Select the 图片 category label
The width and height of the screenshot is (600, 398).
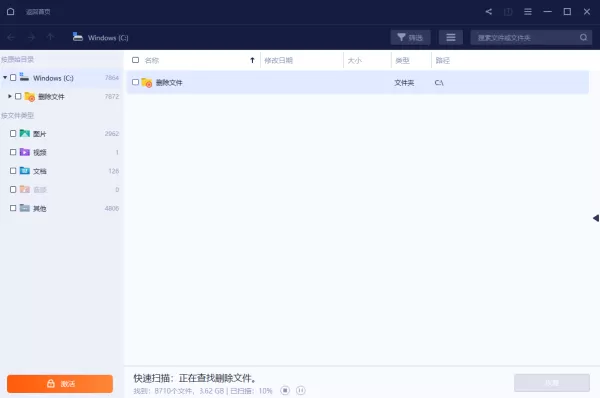39,134
